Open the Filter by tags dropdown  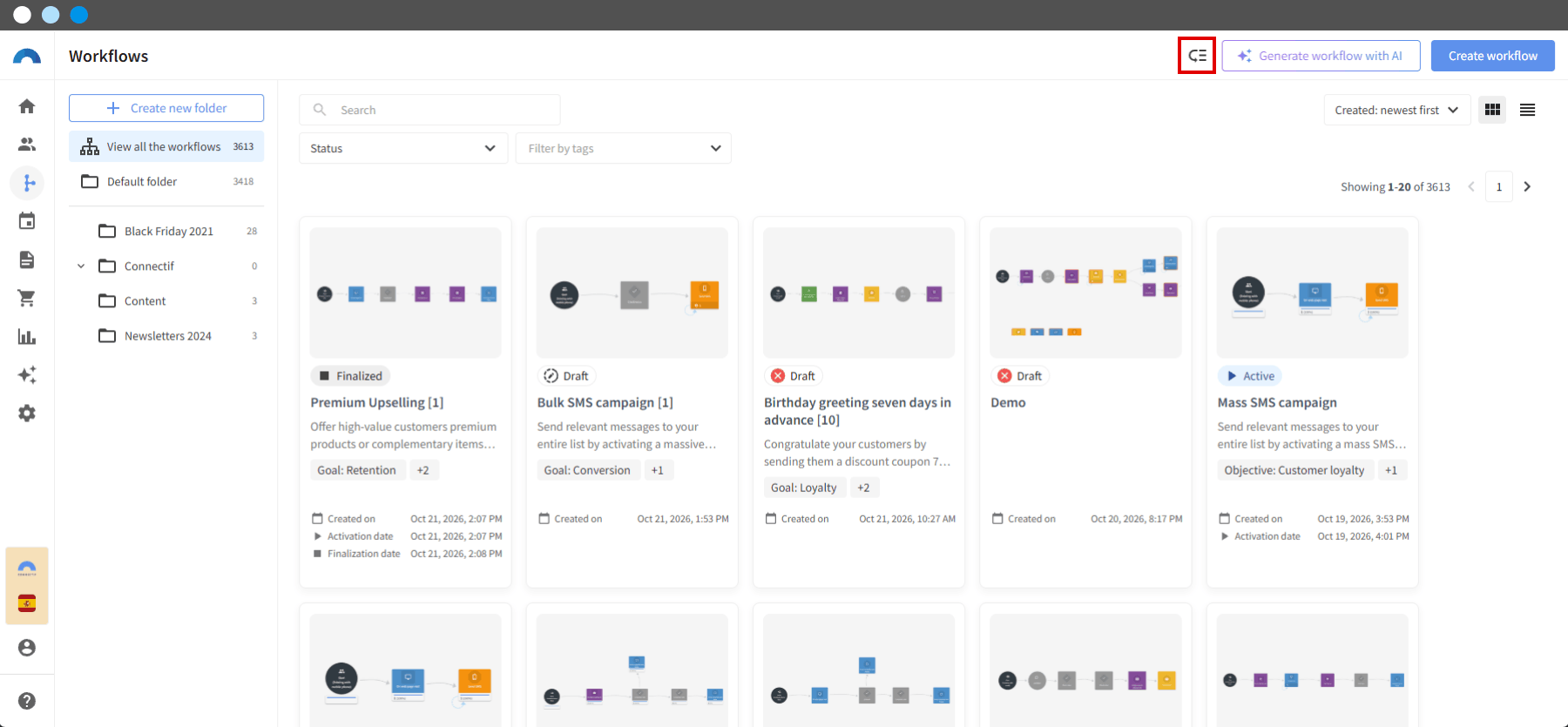pos(624,148)
